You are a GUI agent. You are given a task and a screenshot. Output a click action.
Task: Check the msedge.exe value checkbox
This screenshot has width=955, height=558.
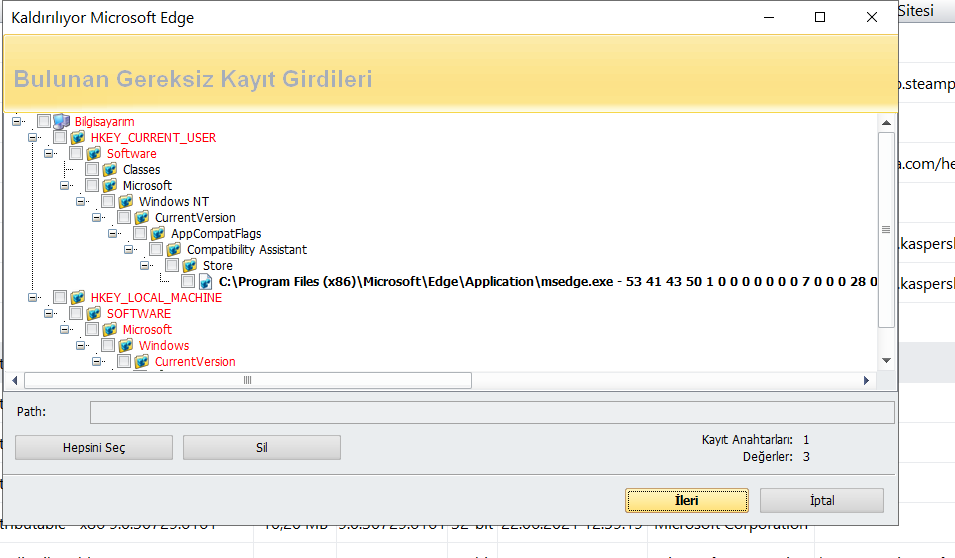click(188, 281)
